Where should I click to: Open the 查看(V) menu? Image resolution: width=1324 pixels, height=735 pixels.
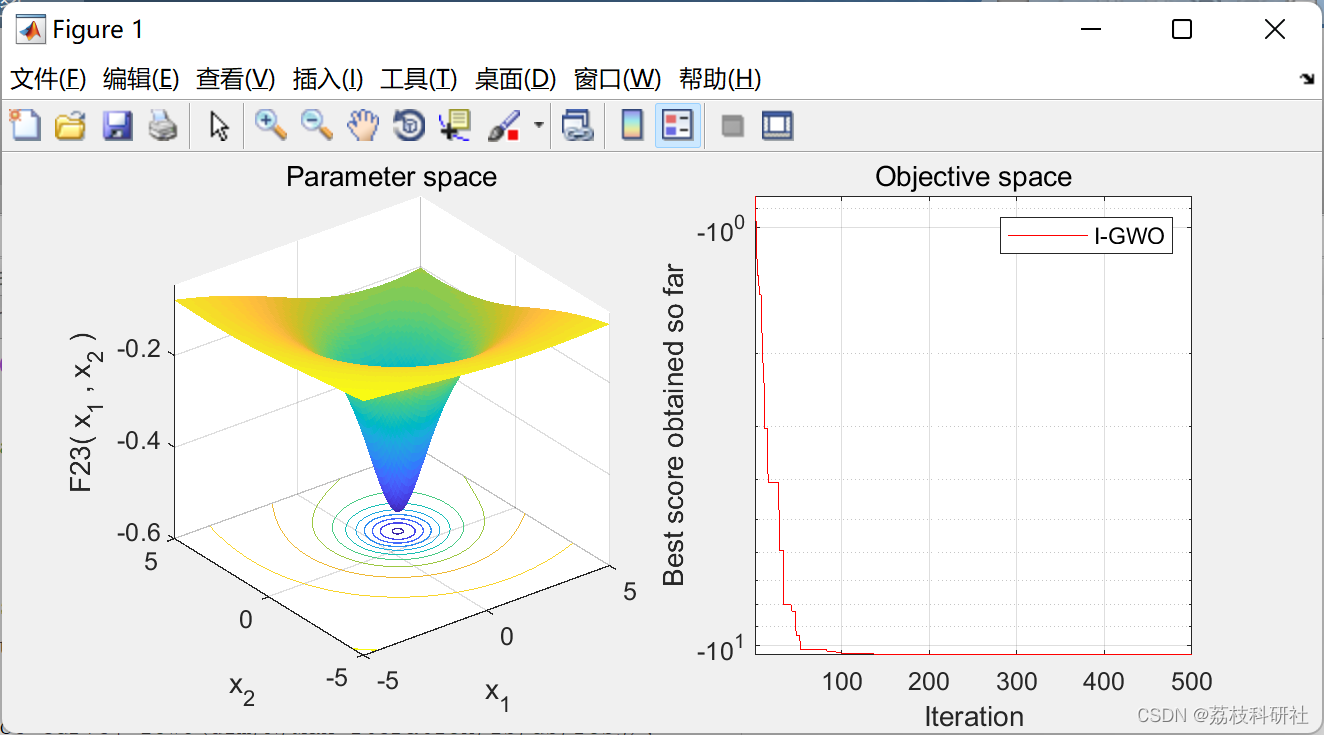(x=235, y=79)
